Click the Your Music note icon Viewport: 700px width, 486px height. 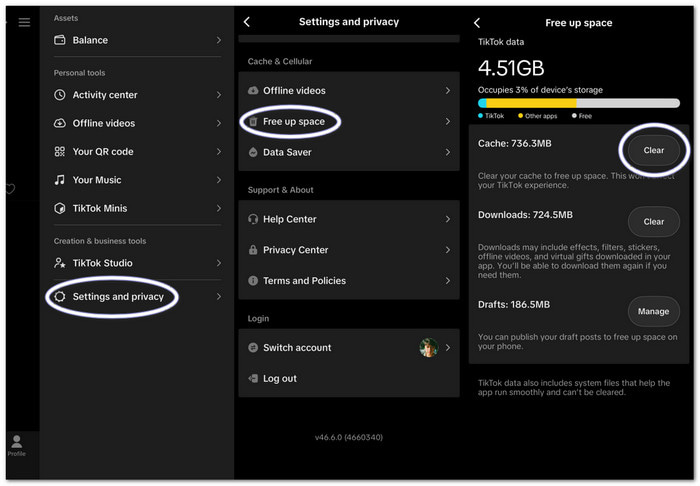click(x=59, y=180)
